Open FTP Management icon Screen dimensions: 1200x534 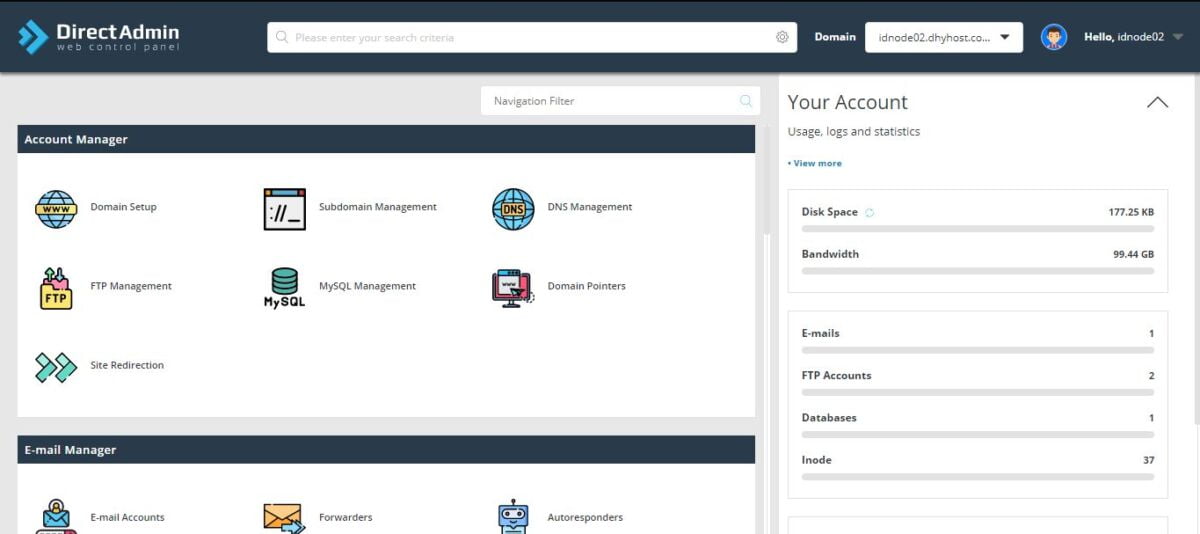coord(56,288)
